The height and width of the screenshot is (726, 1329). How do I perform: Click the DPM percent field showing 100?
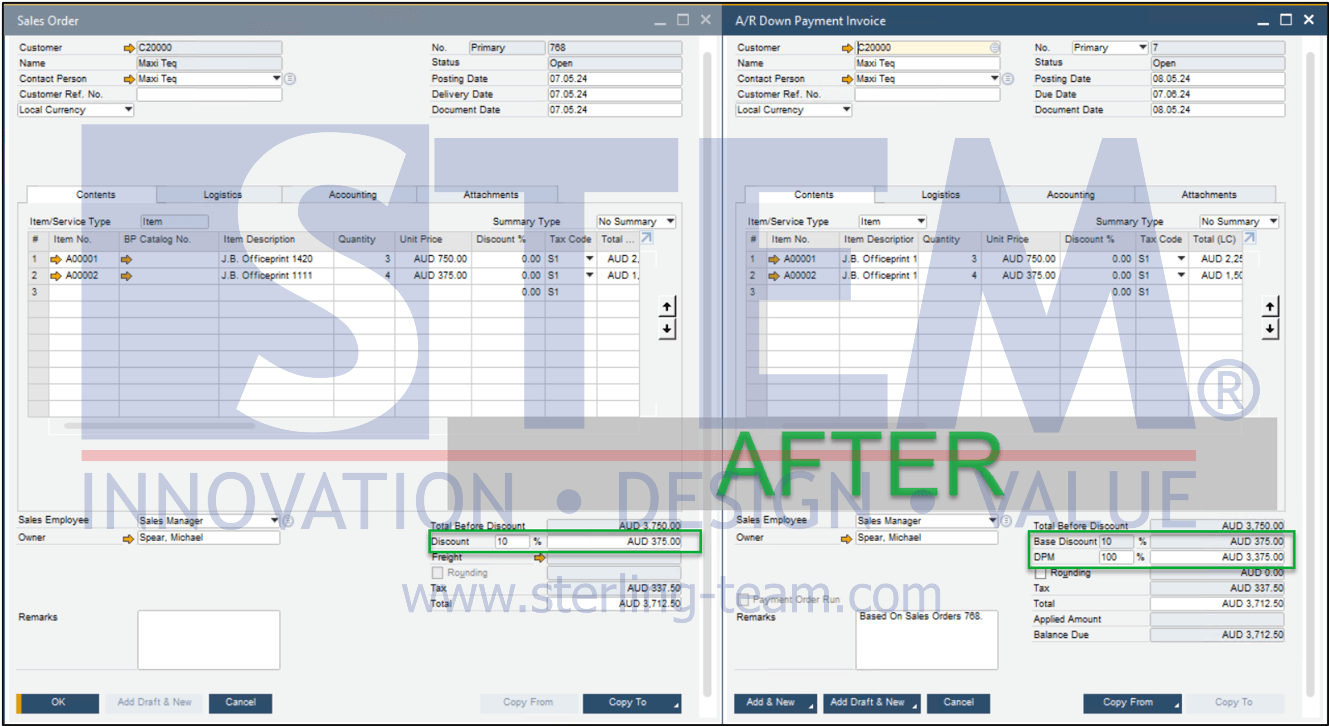[x=1116, y=557]
